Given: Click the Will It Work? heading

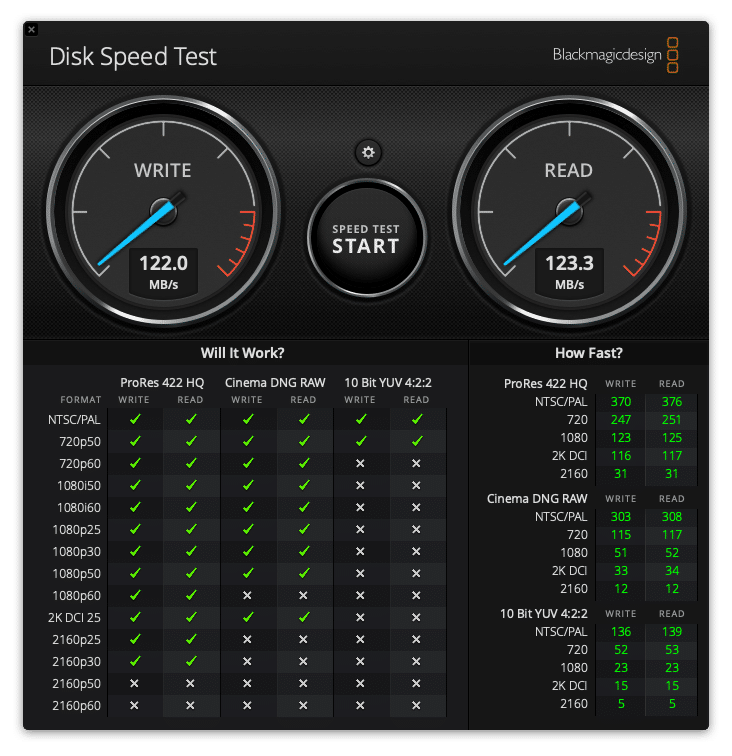Looking at the screenshot, I should click(x=243, y=353).
